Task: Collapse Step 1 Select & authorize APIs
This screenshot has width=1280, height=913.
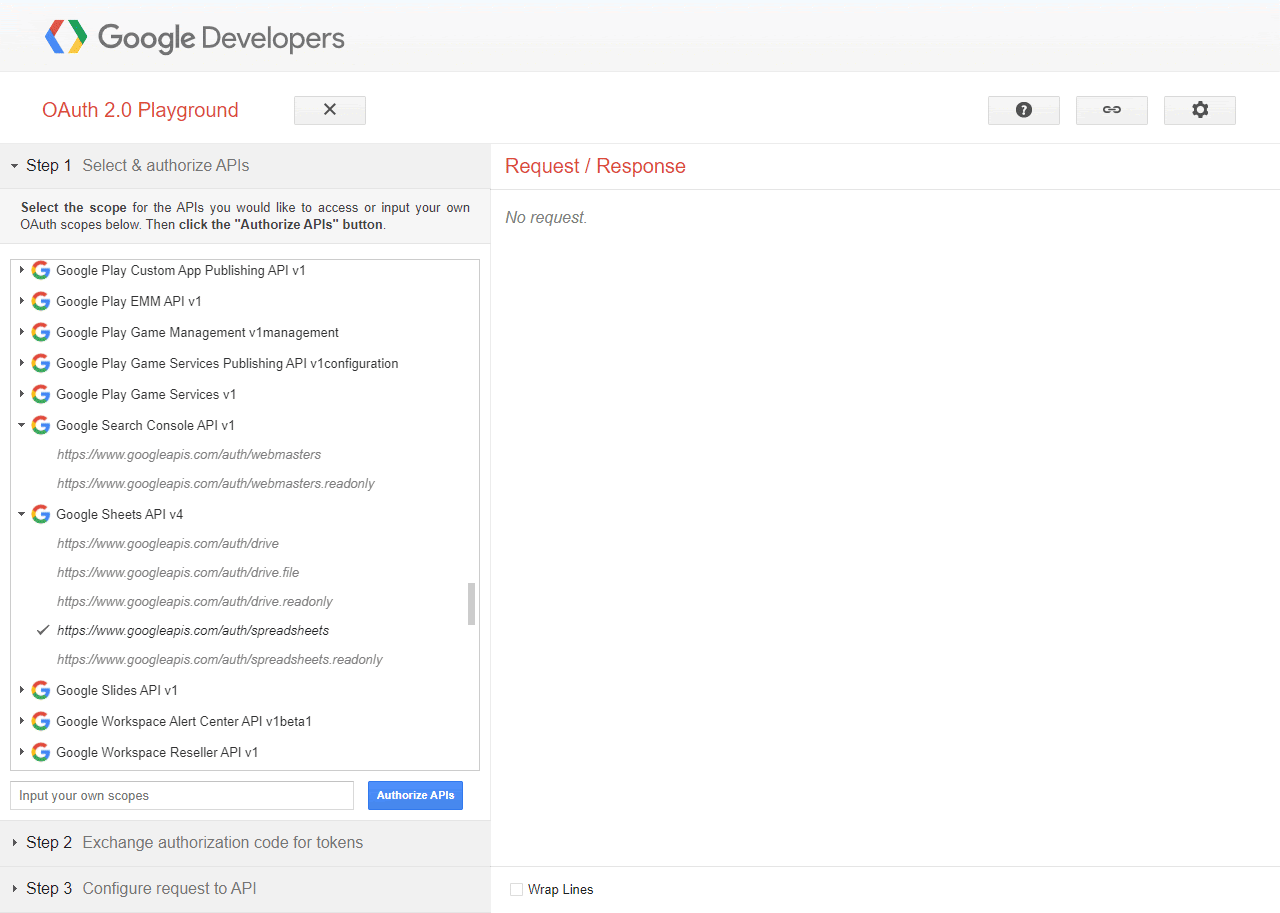Action: pyautogui.click(x=245, y=165)
